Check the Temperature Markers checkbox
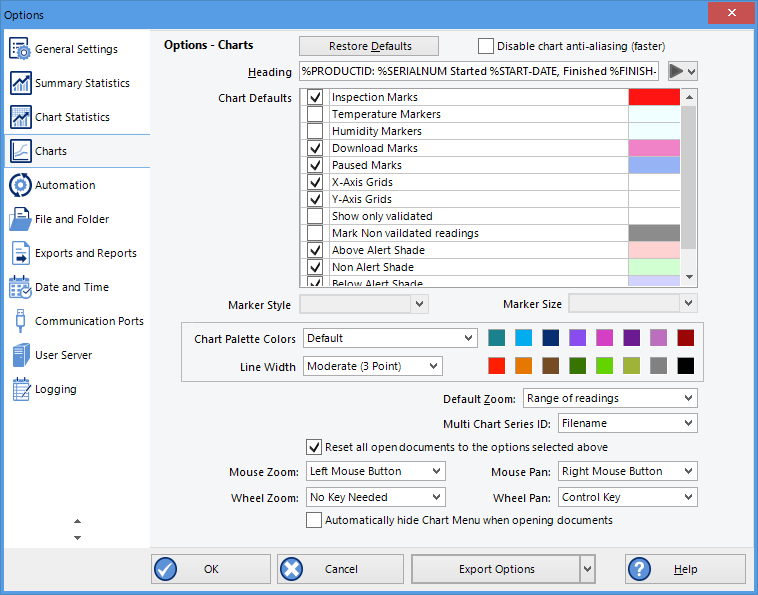The width and height of the screenshot is (758, 595). coord(315,114)
